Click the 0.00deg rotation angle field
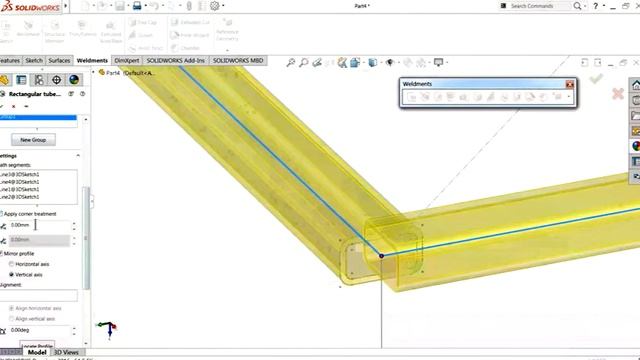Viewport: 640px width, 360px height. click(x=40, y=330)
